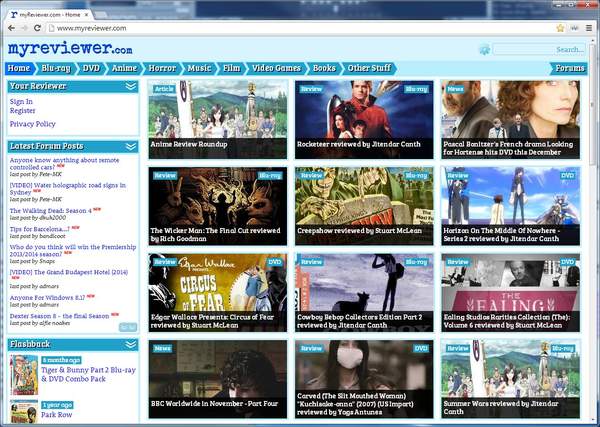Click the address bar showing www.myreviewer.com
Screen dimensions: 600x427
point(300,28)
